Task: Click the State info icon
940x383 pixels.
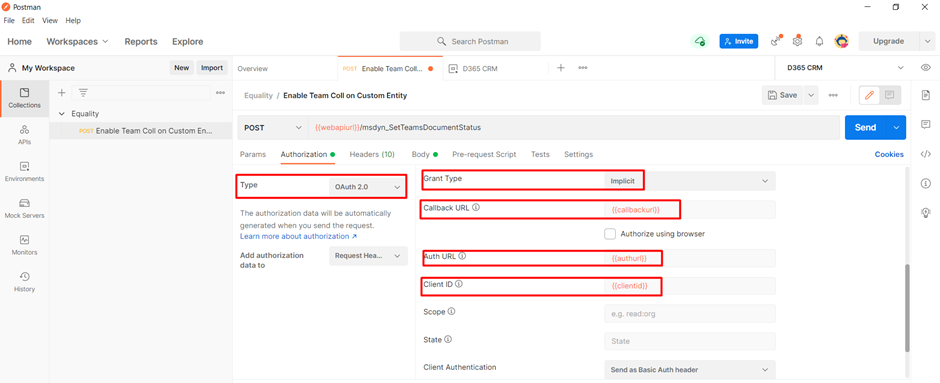Action: [x=448, y=339]
